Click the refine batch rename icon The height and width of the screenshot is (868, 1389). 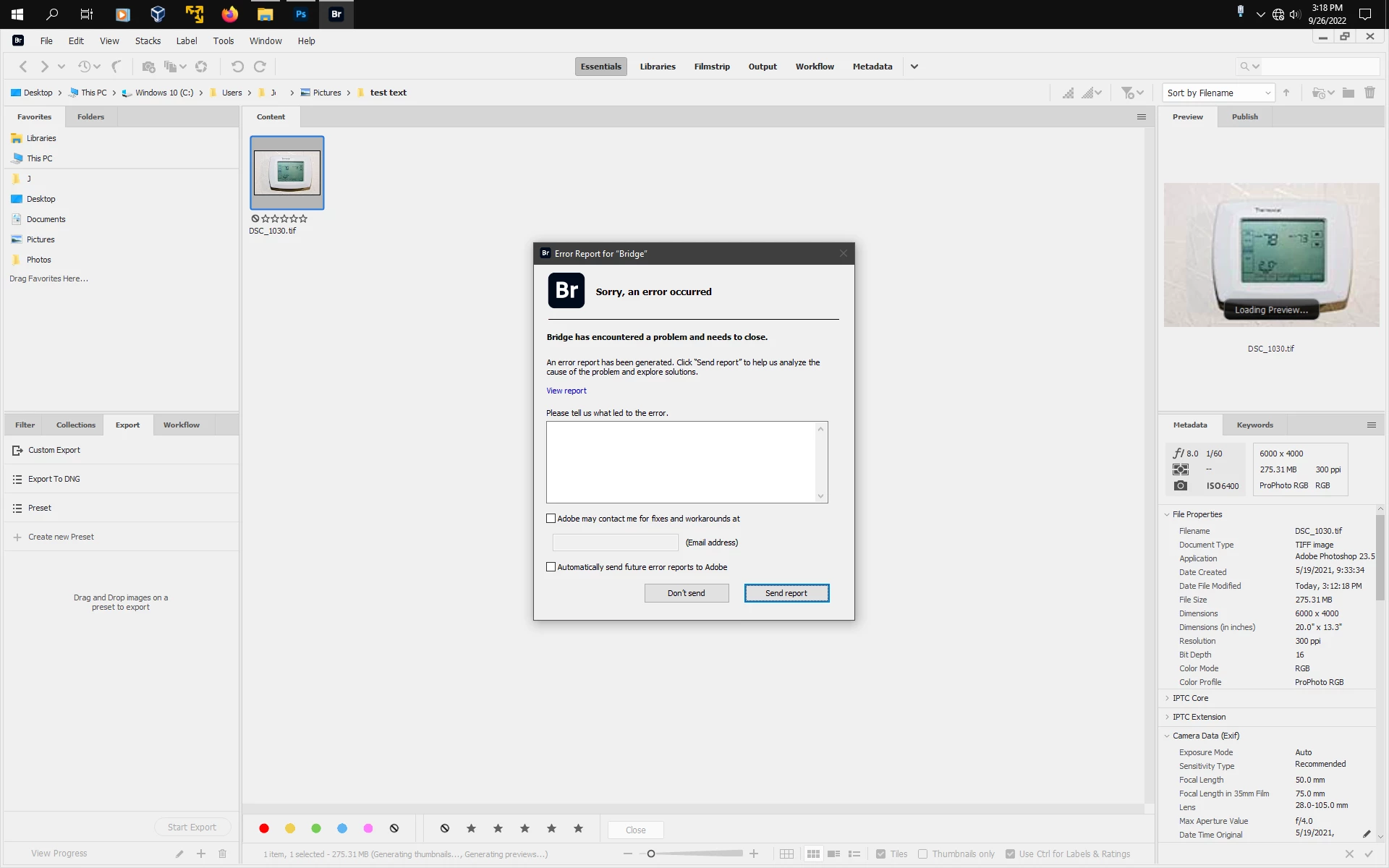(170, 67)
